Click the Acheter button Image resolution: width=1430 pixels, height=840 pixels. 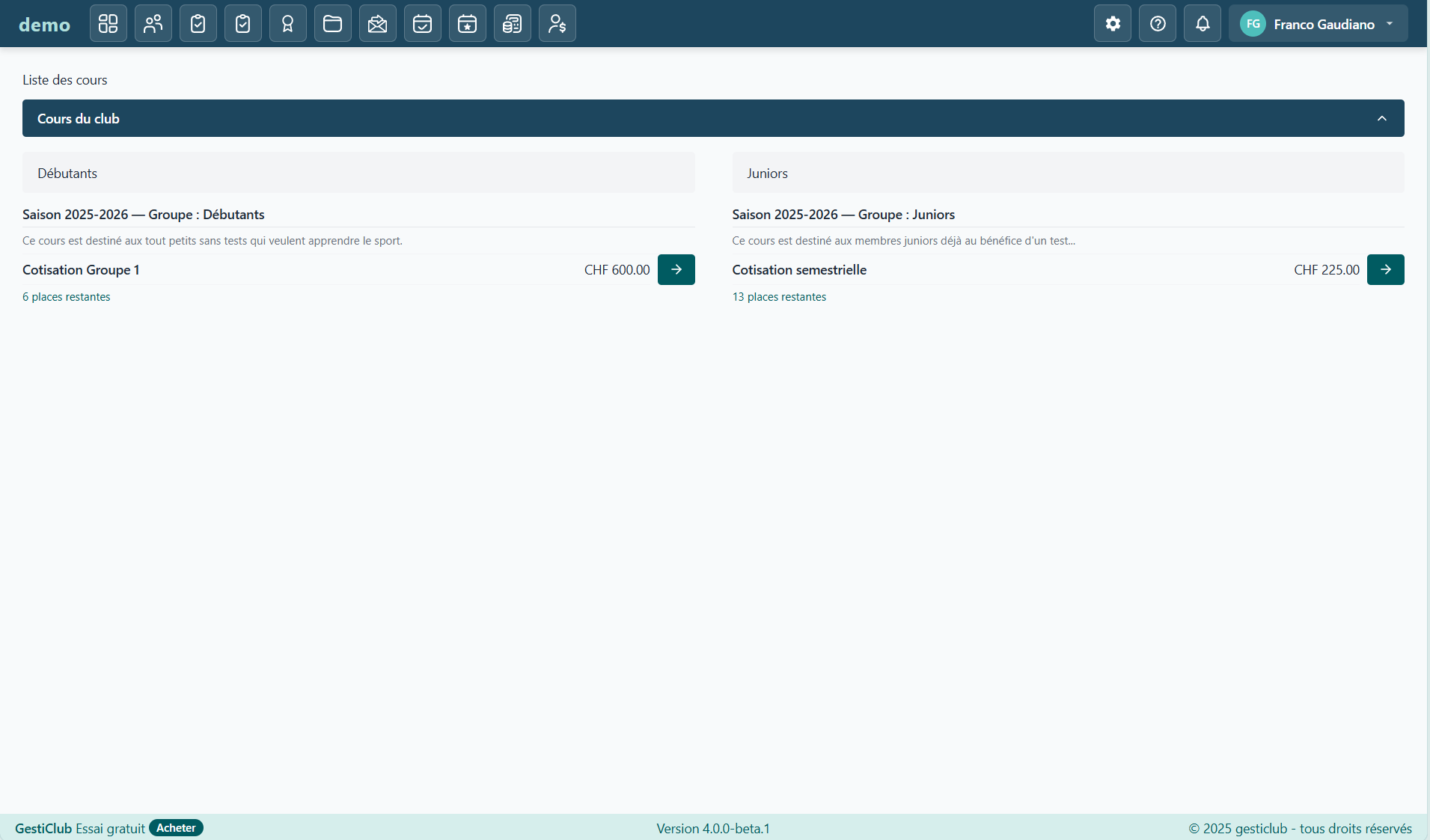click(x=176, y=828)
